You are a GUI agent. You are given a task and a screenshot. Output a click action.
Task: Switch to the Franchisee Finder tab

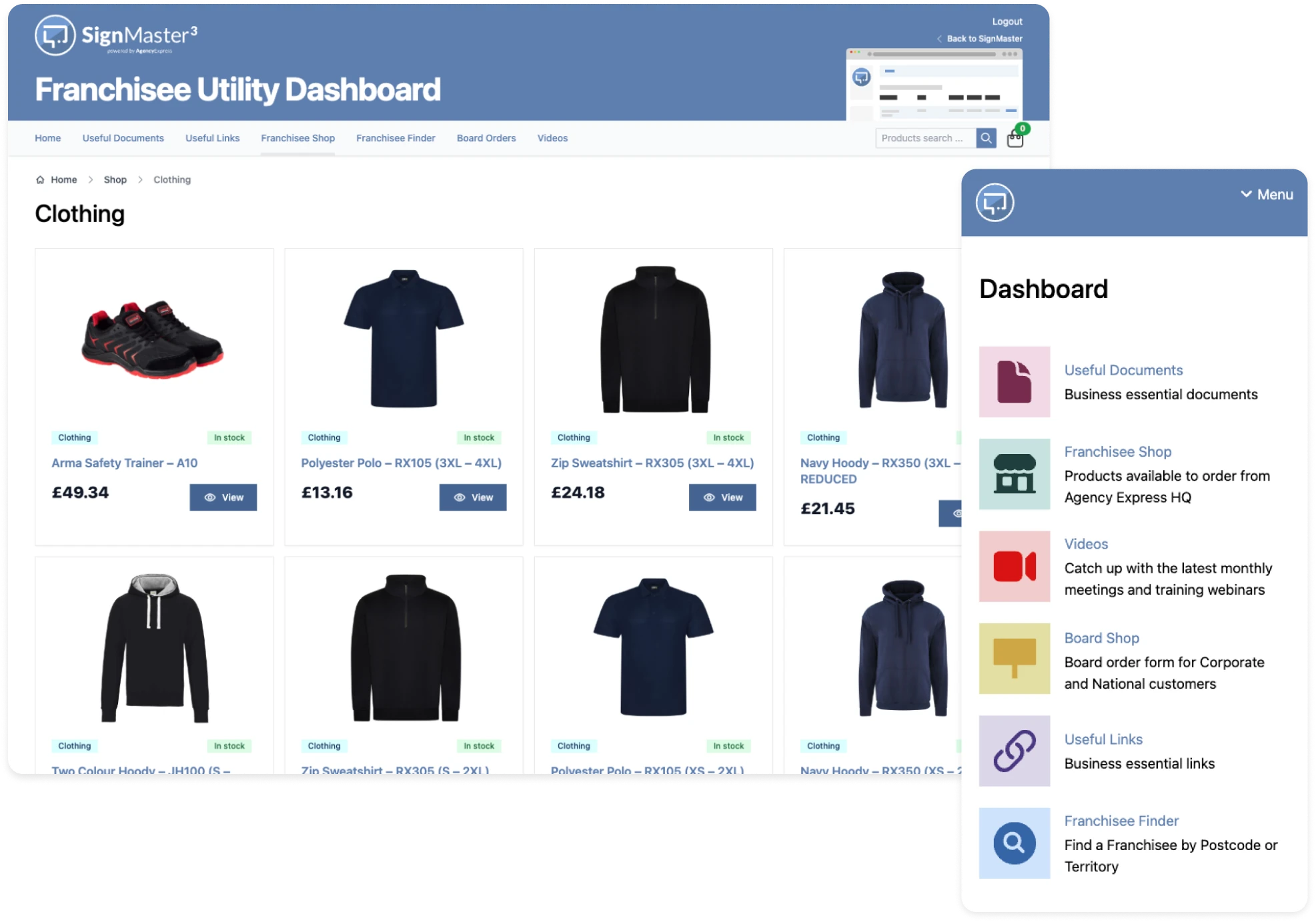click(x=396, y=138)
